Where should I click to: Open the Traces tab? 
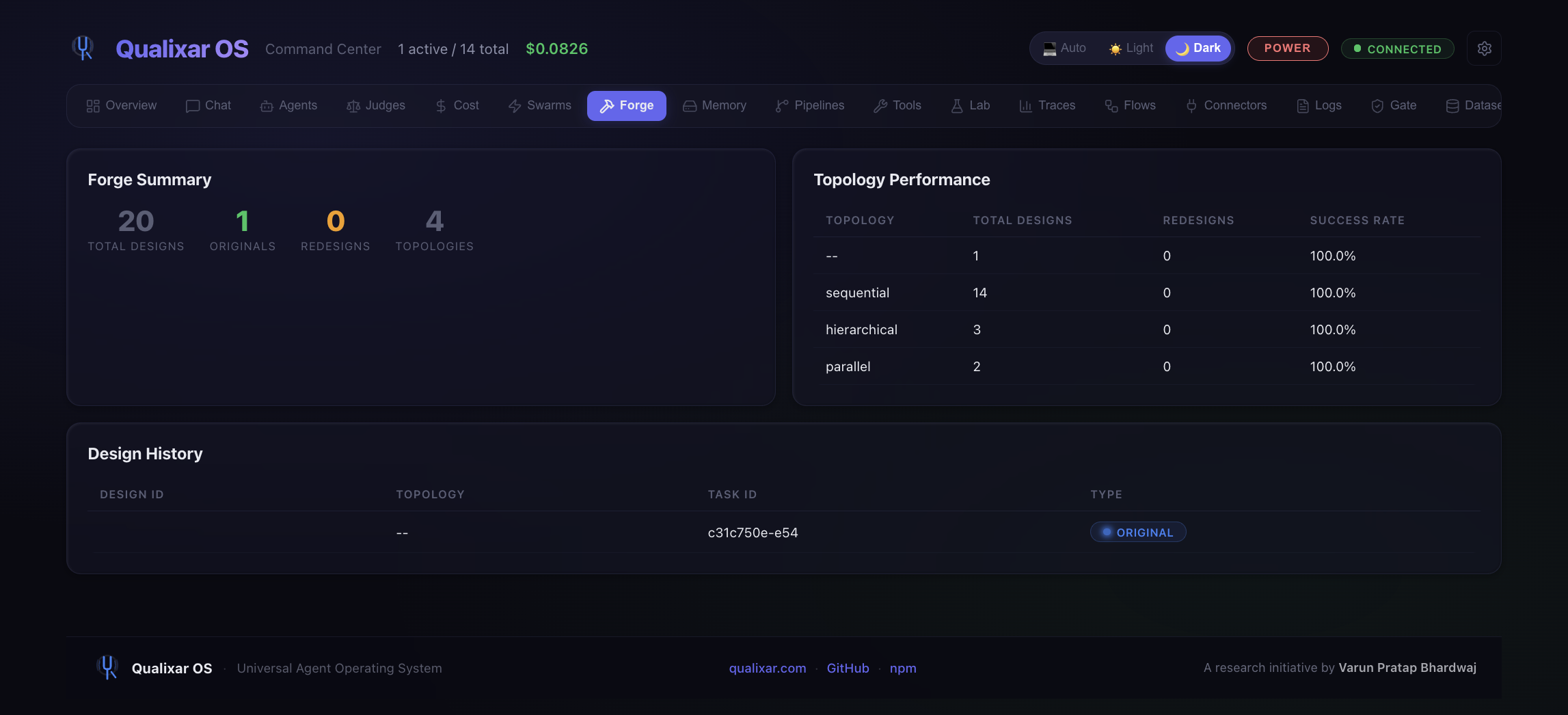click(x=1047, y=106)
